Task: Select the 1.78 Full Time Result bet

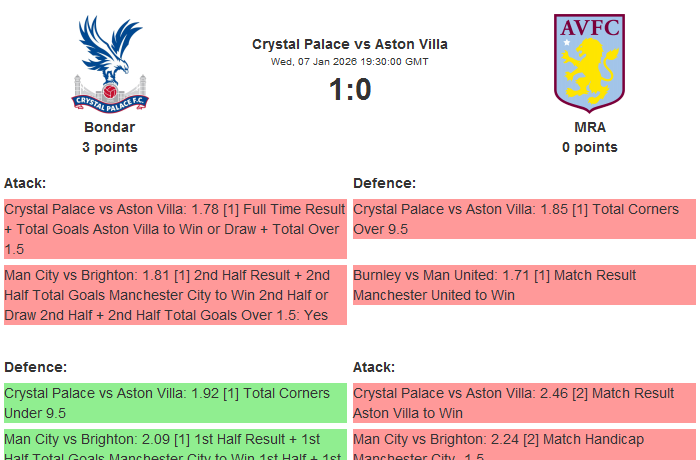Action: pyautogui.click(x=175, y=229)
